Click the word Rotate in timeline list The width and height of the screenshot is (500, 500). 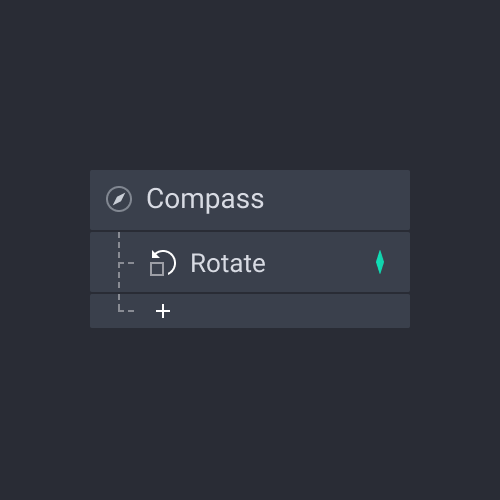[x=228, y=263]
